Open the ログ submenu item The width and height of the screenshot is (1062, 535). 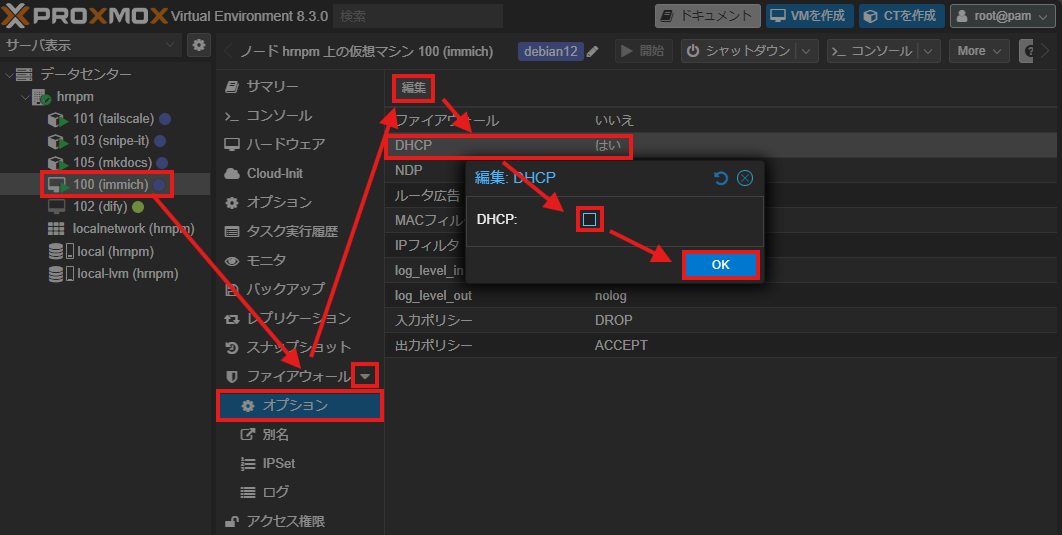[300, 492]
